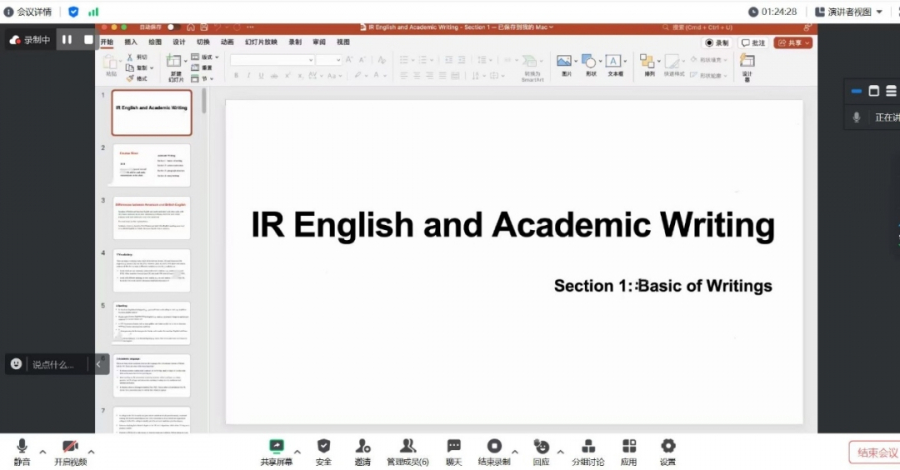Click the red End Meeting button
This screenshot has width=900, height=470.
pyautogui.click(x=874, y=452)
